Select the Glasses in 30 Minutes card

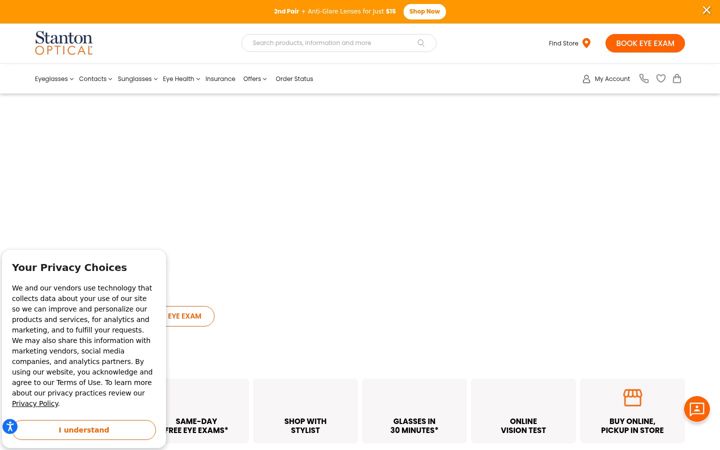[414, 411]
